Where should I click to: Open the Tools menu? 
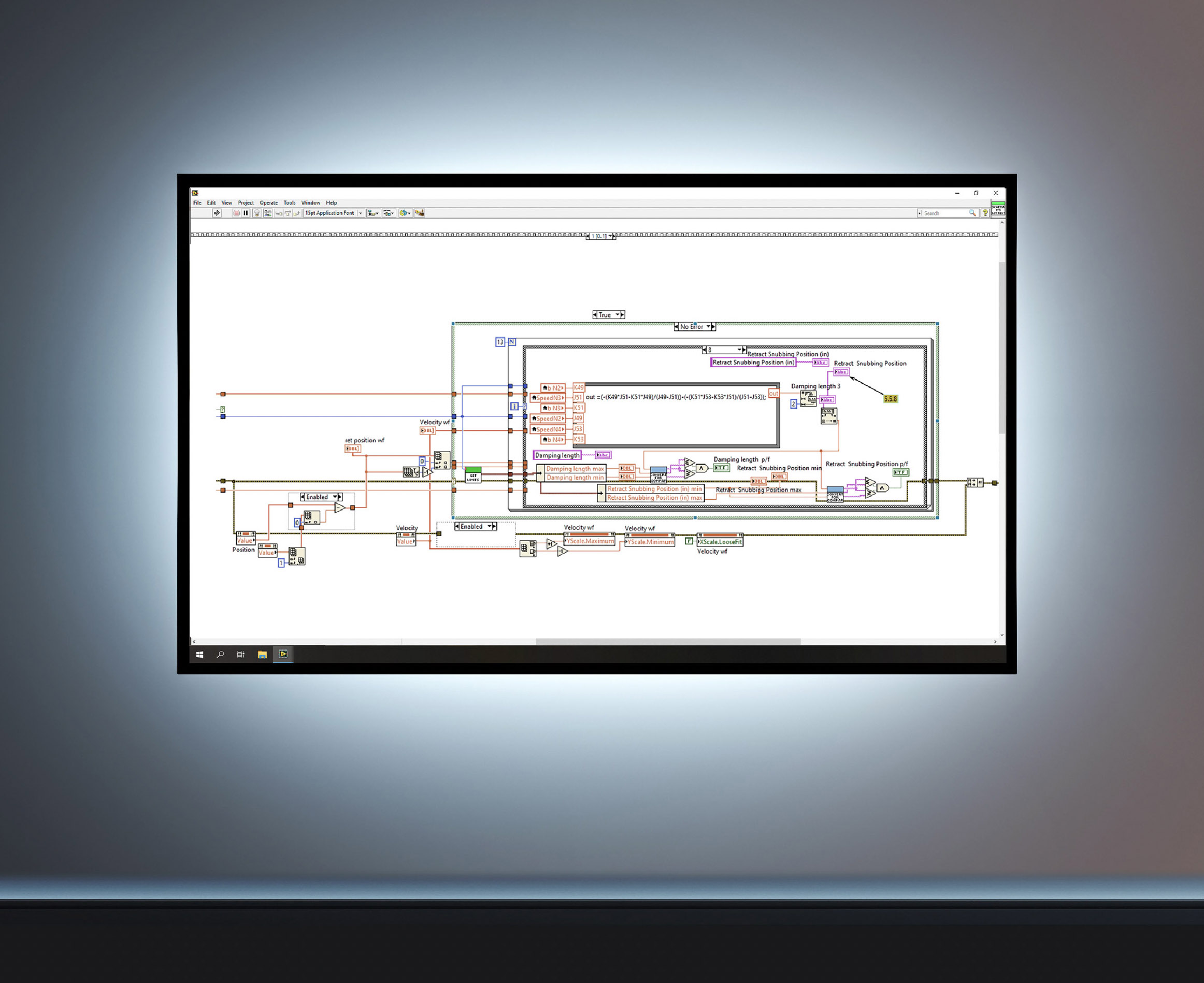tap(290, 203)
